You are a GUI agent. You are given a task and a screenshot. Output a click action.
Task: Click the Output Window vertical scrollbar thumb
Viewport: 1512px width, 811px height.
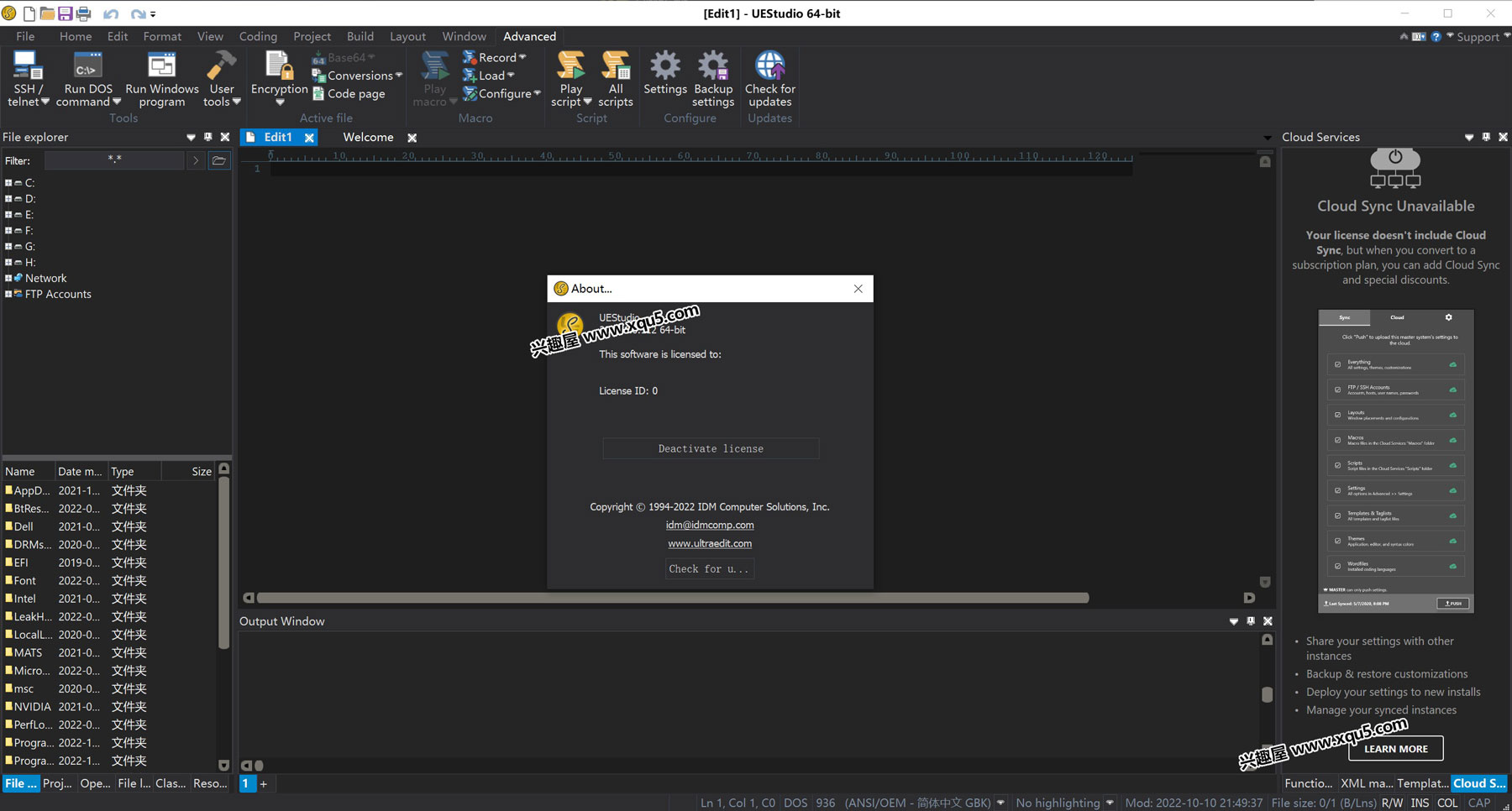pos(1267,694)
